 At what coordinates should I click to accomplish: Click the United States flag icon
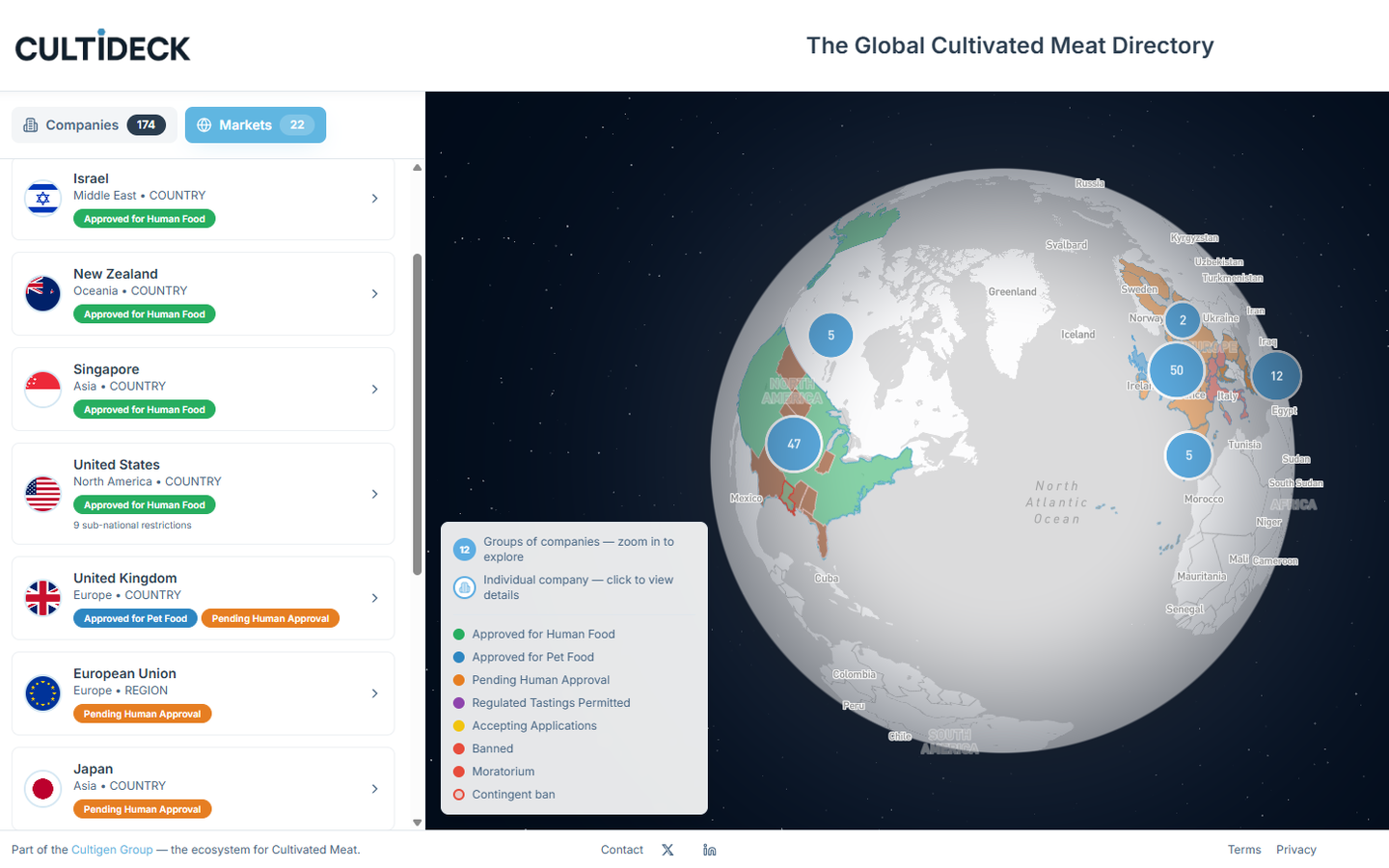(x=42, y=494)
